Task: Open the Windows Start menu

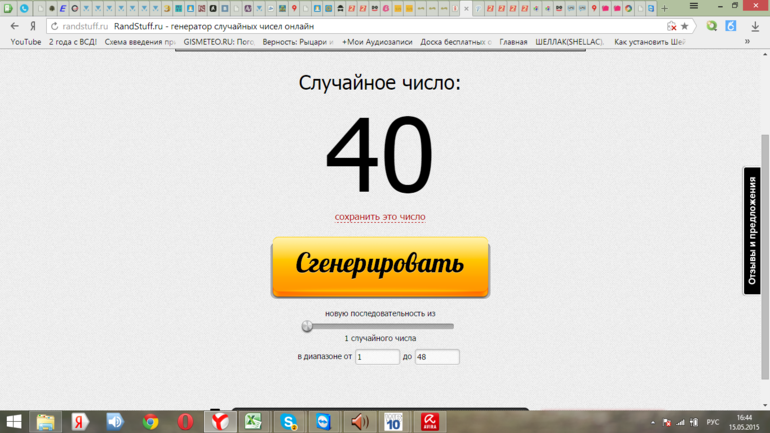Action: pos(14,422)
